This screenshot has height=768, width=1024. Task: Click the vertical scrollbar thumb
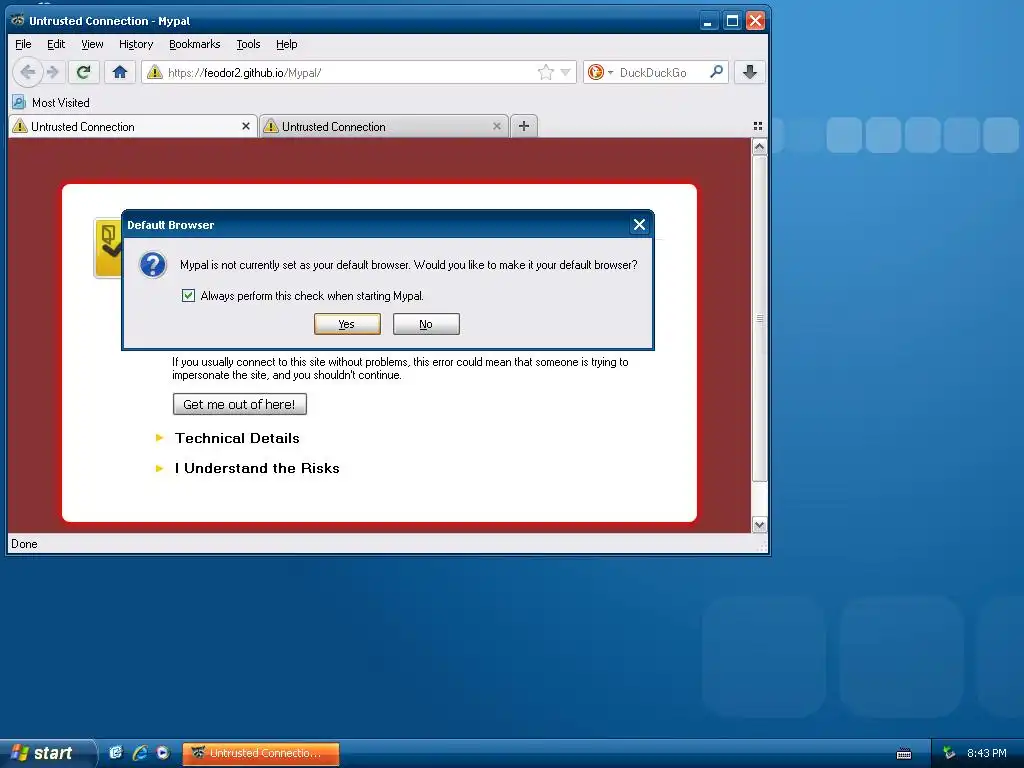click(759, 319)
